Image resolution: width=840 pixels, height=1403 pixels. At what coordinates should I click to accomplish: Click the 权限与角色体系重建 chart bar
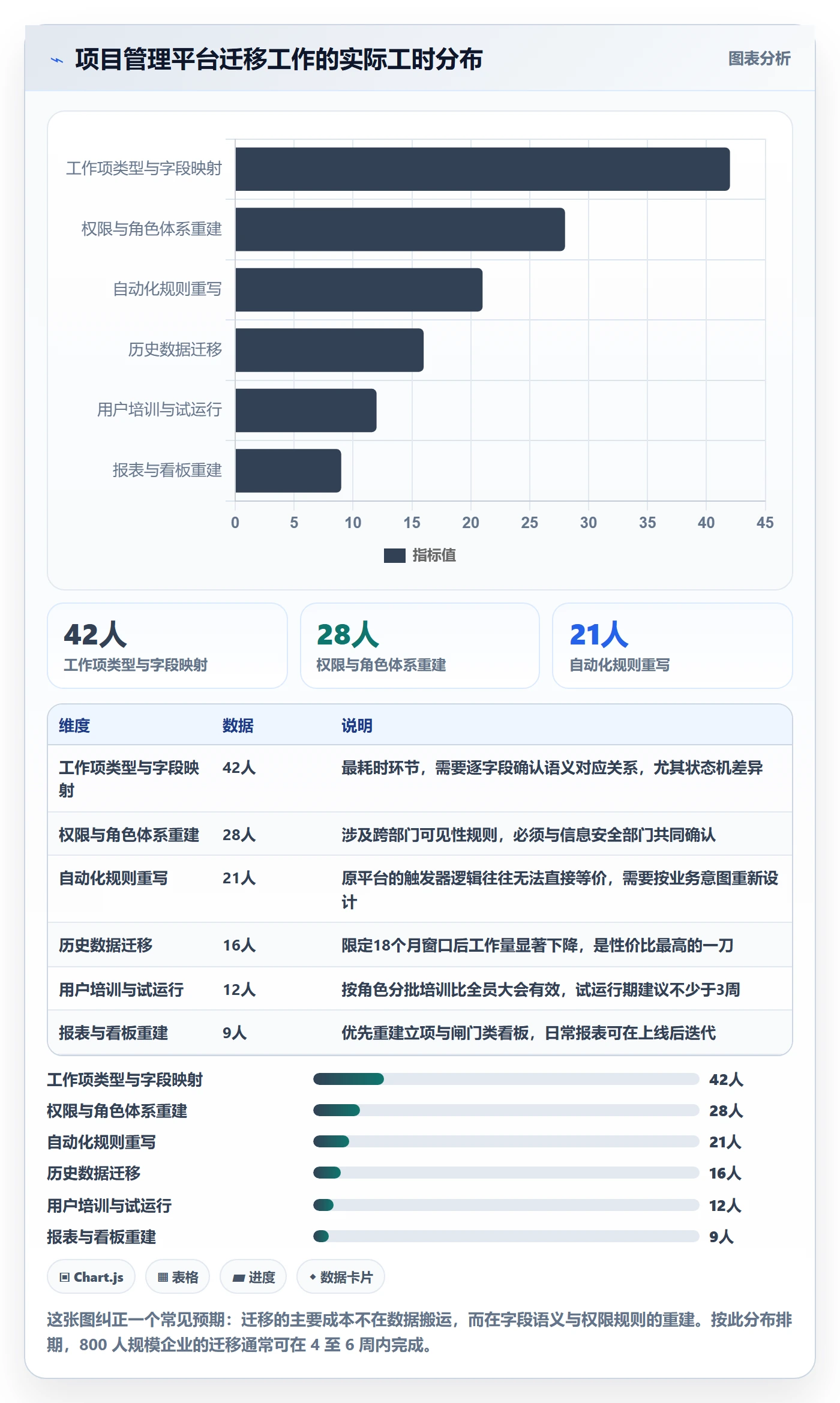tap(400, 229)
